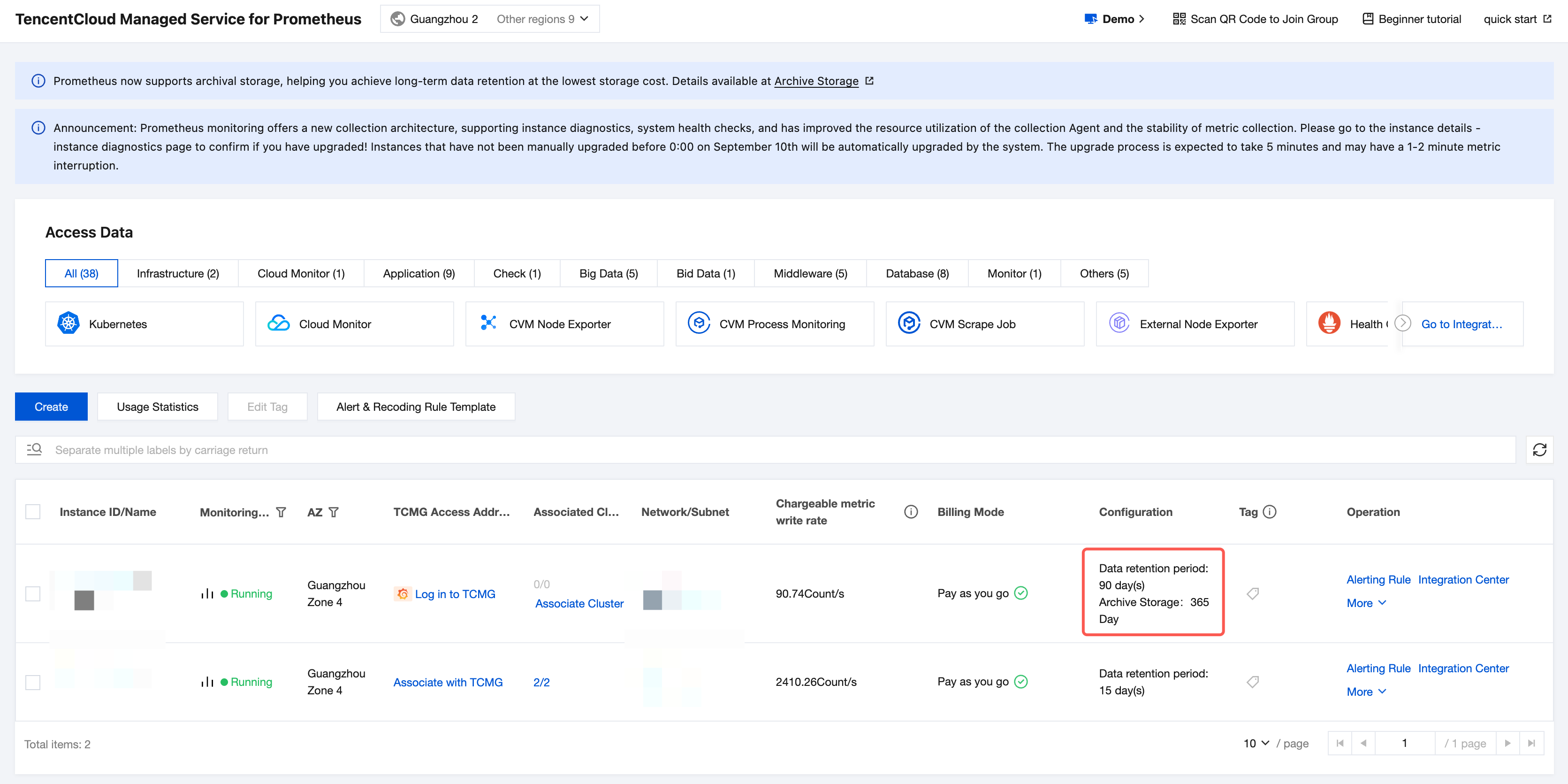The image size is (1568, 784).
Task: Select the Database (8) tab
Action: 916,274
